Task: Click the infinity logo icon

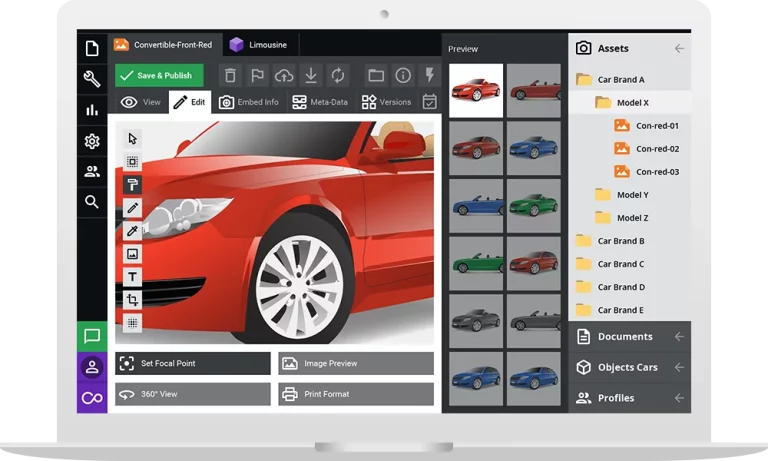Action: (92, 398)
